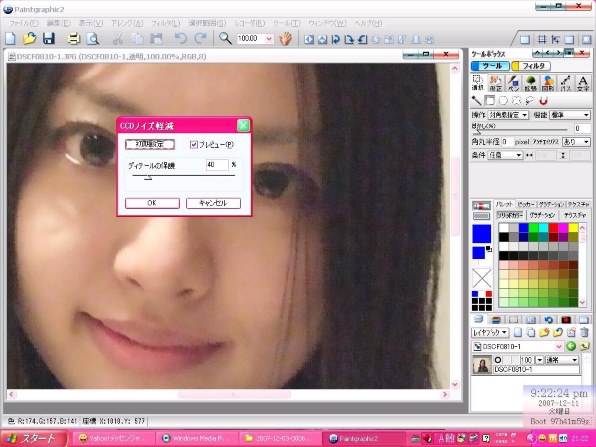The image size is (596, 447).
Task: Open the 表示(V) menu
Action: click(91, 23)
